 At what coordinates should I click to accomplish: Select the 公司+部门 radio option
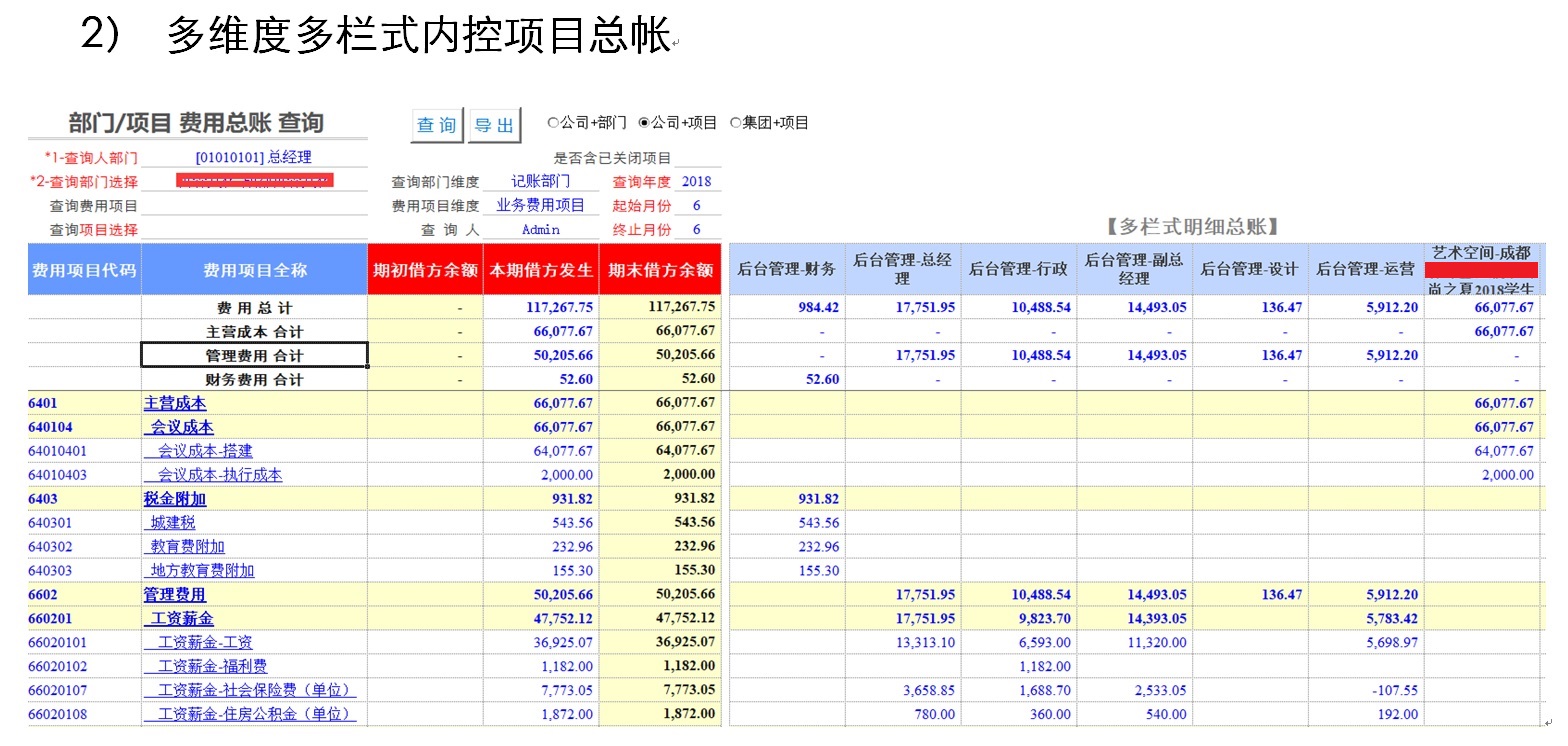[x=553, y=123]
